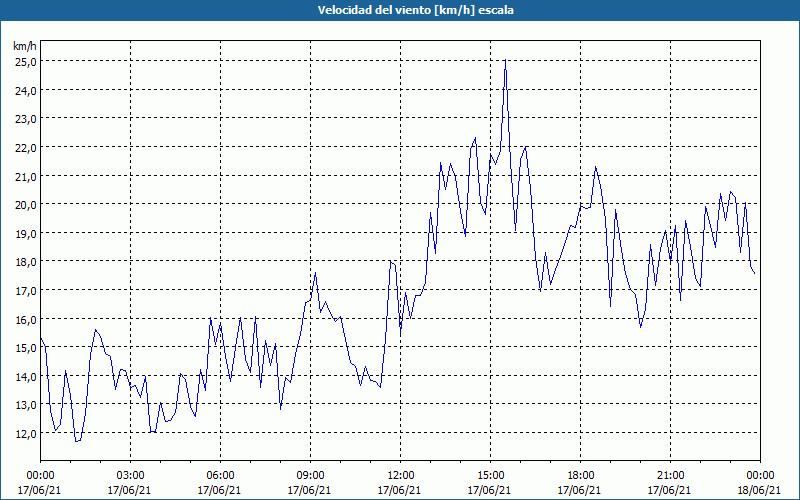
Task: Select the '21:00' x-axis time label
Action: pyautogui.click(x=670, y=476)
